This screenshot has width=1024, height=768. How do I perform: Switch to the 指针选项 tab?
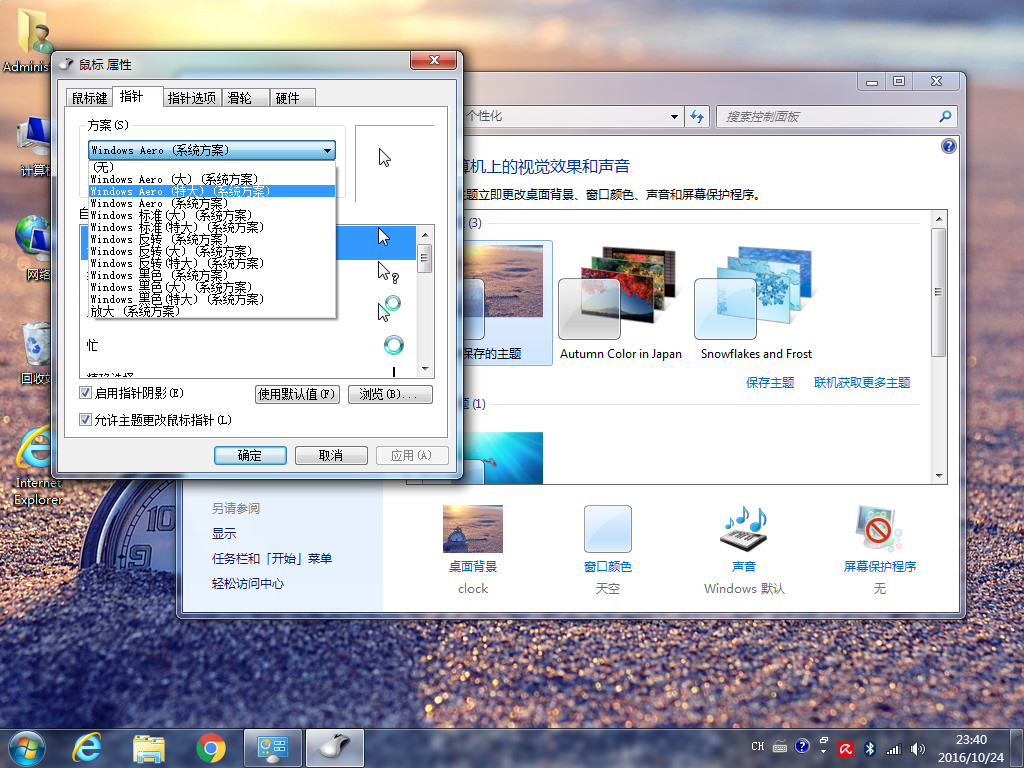191,98
